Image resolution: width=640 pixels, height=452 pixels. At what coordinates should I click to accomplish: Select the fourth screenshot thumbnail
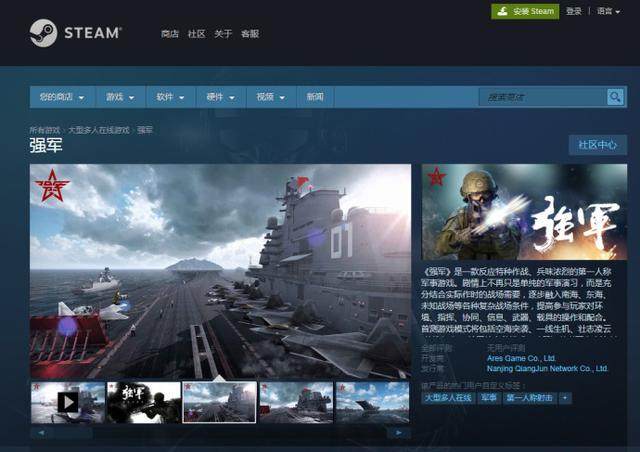click(296, 403)
